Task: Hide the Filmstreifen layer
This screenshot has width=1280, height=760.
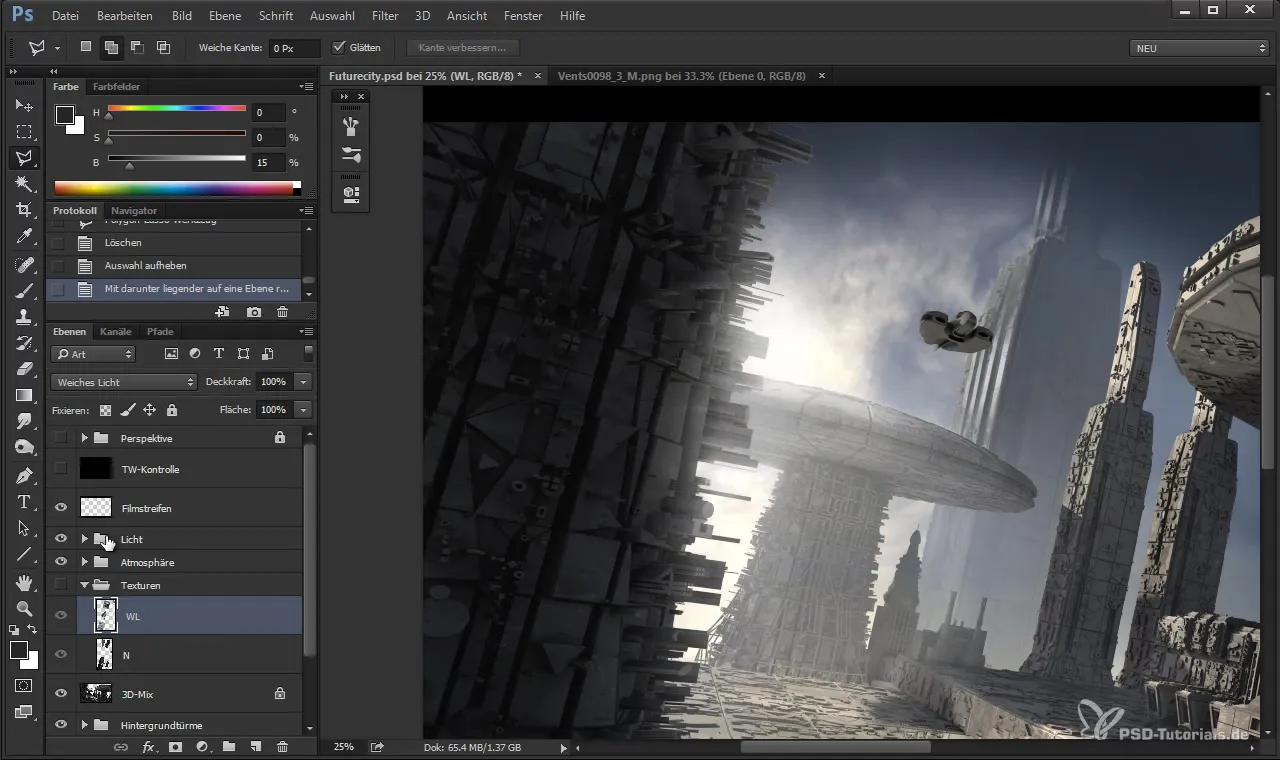Action: [61, 508]
